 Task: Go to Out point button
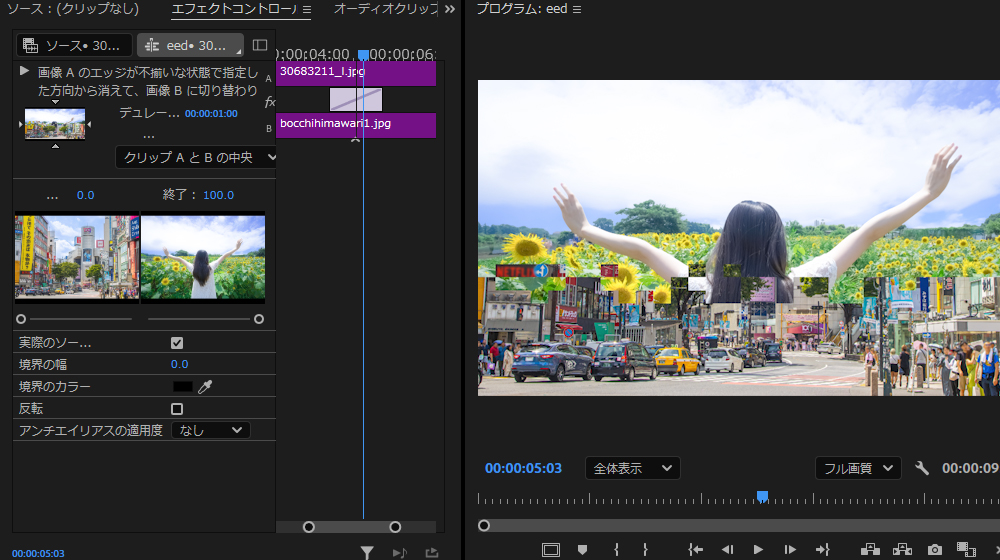click(x=823, y=550)
